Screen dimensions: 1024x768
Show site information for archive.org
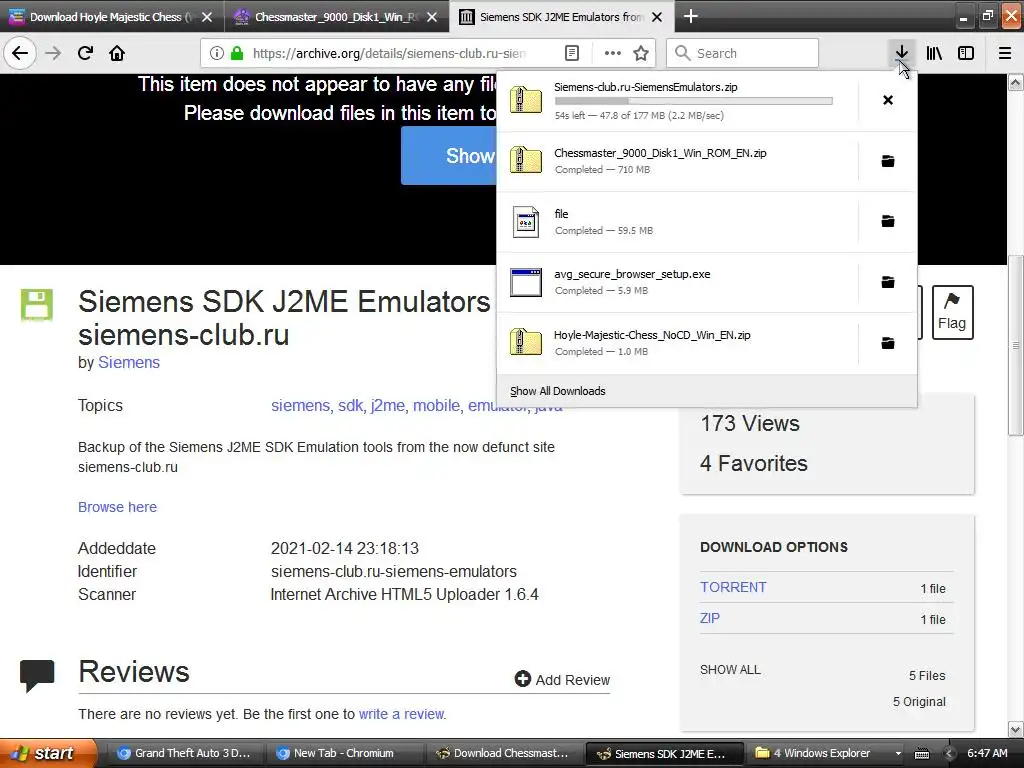click(x=217, y=53)
